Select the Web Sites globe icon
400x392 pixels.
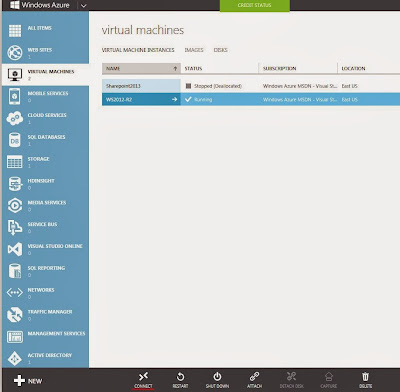pyautogui.click(x=15, y=53)
